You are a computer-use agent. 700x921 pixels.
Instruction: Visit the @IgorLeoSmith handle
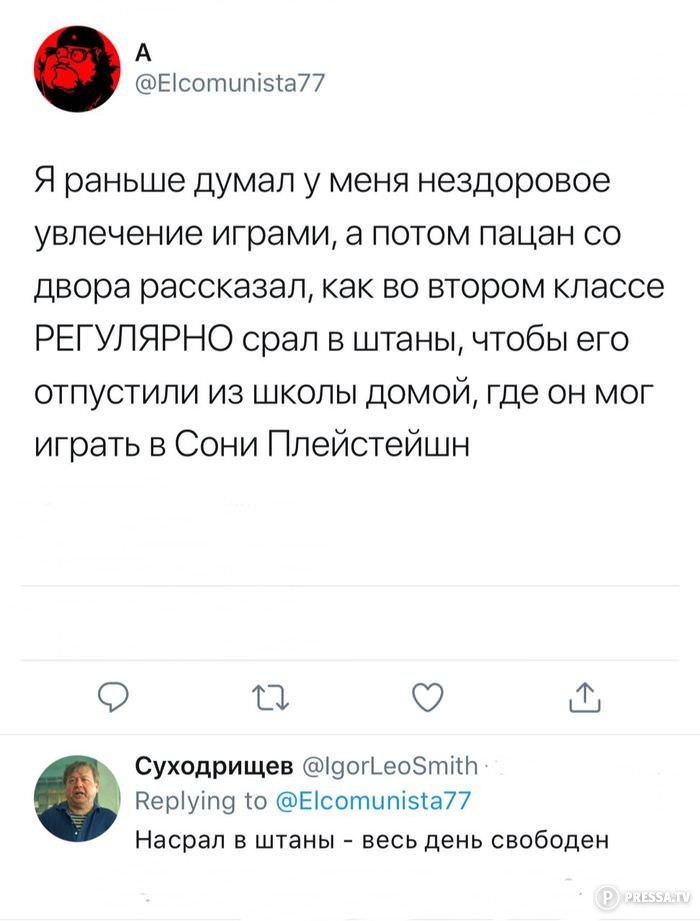(x=388, y=767)
